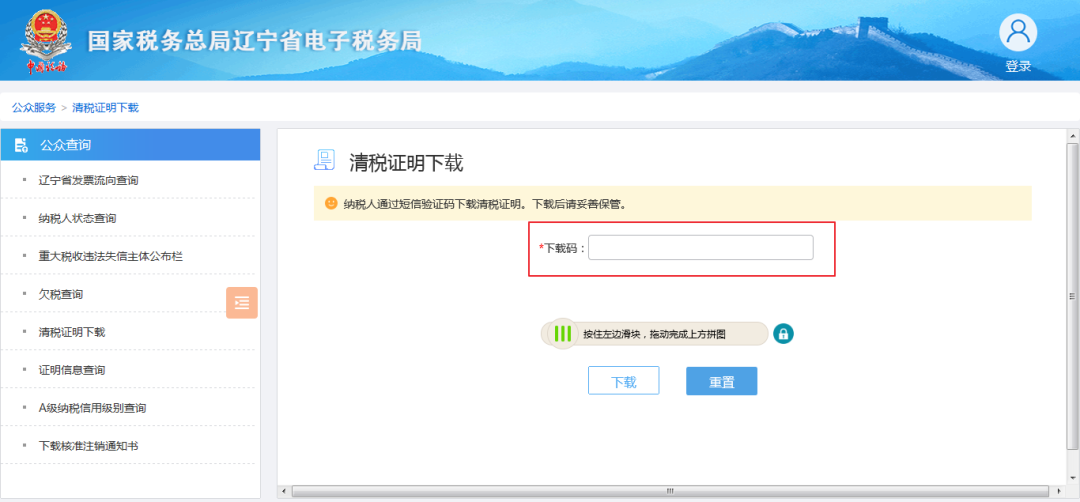Click the horizontal scrollbar thumb
This screenshot has width=1080, height=502.
point(668,492)
